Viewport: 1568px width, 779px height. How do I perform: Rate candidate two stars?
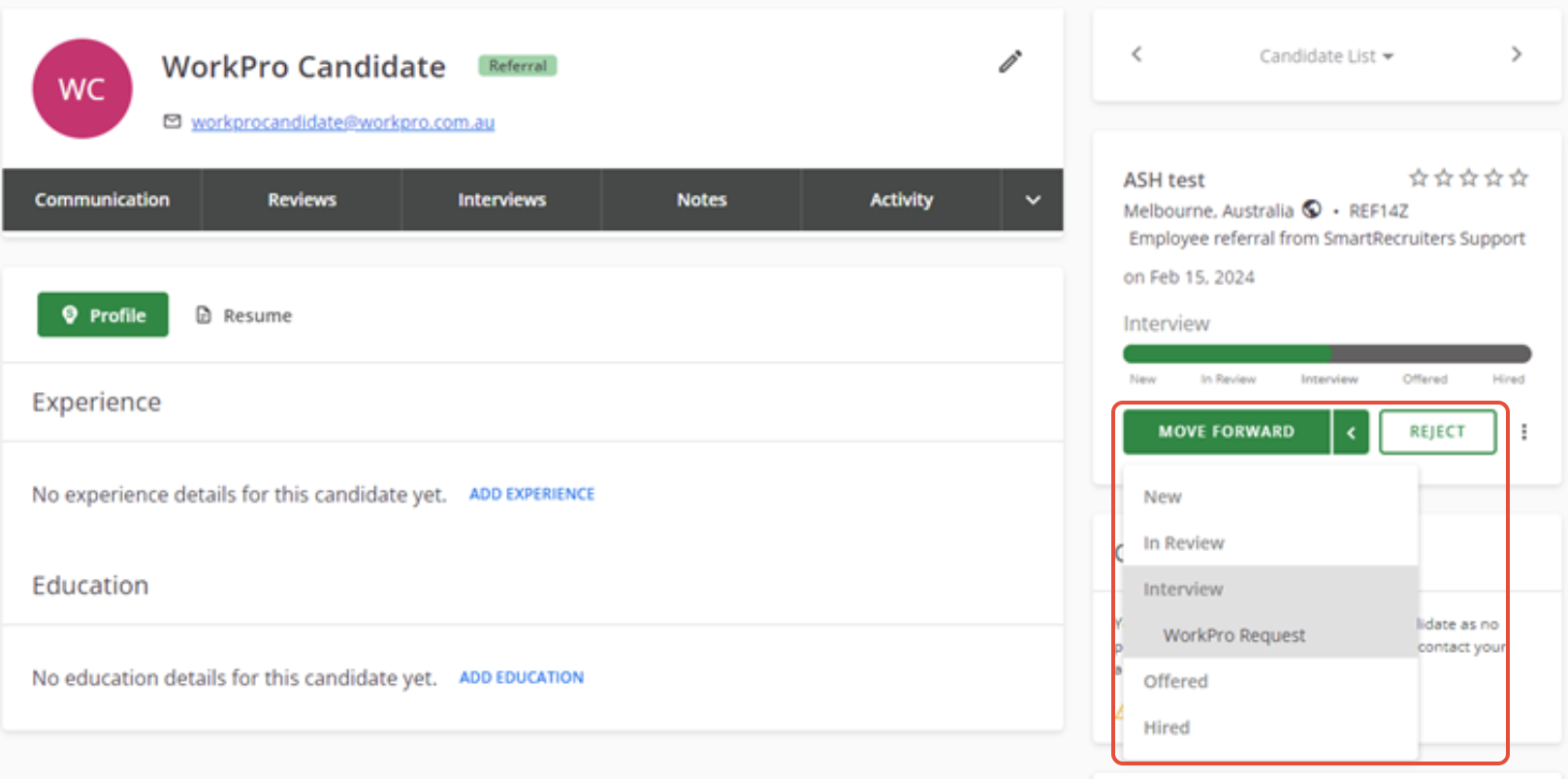click(x=1443, y=178)
